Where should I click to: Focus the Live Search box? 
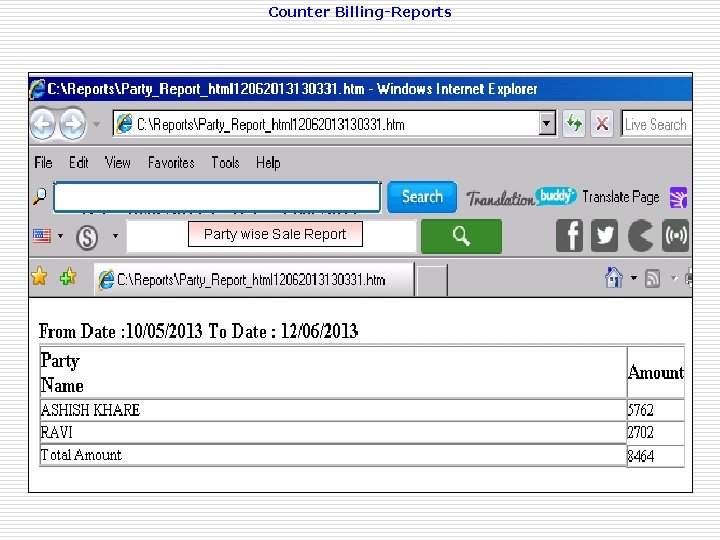click(657, 124)
